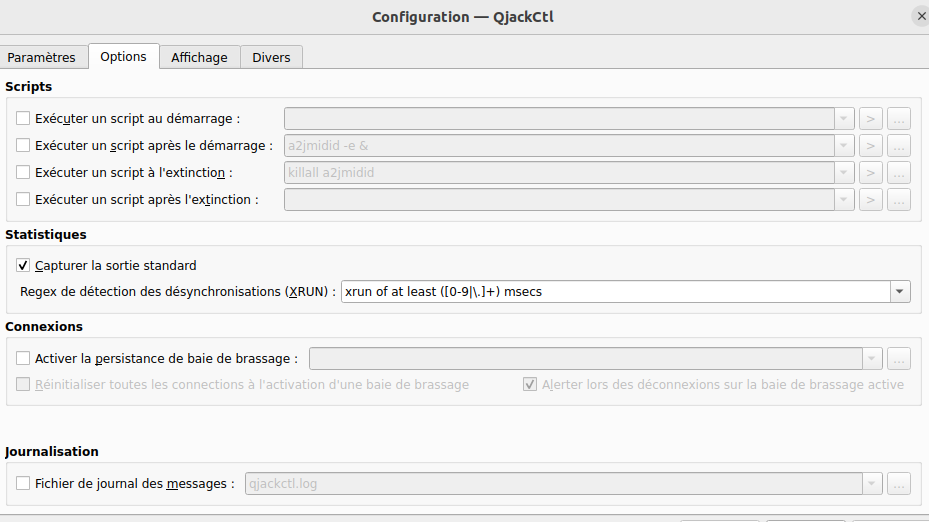
Task: Click the ">" button beside post-shutdown script field
Action: (870, 200)
